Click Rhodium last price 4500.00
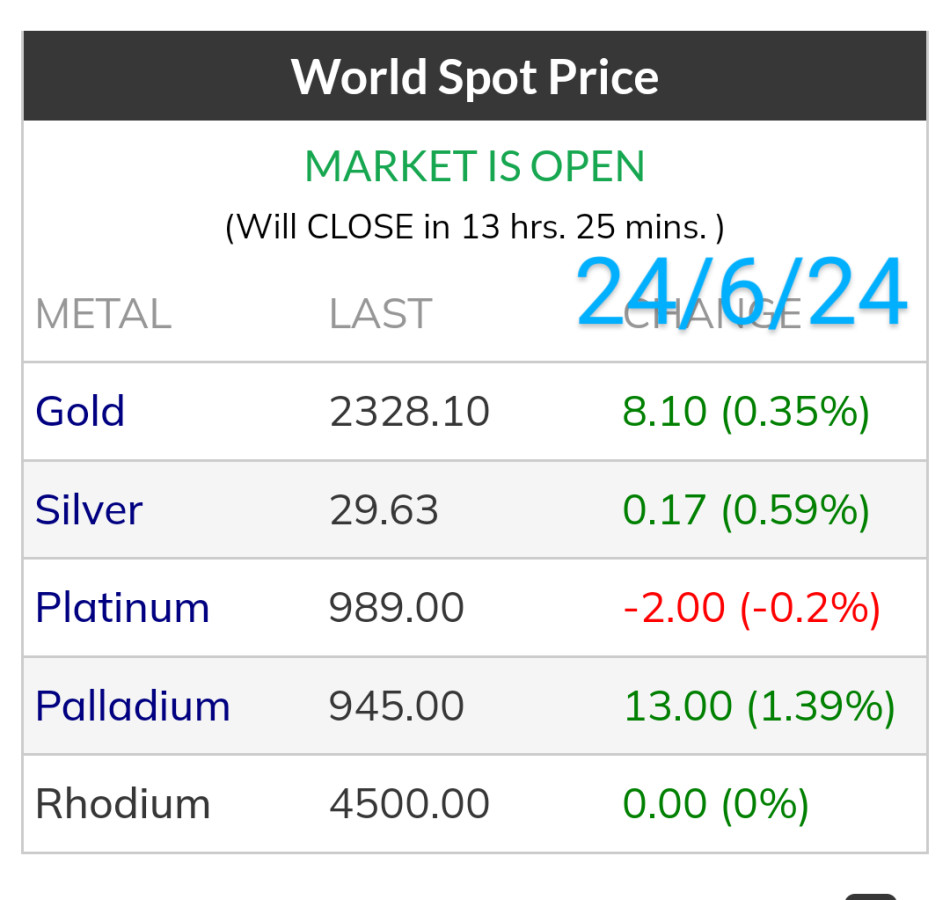This screenshot has height=900, width=950. pos(409,804)
